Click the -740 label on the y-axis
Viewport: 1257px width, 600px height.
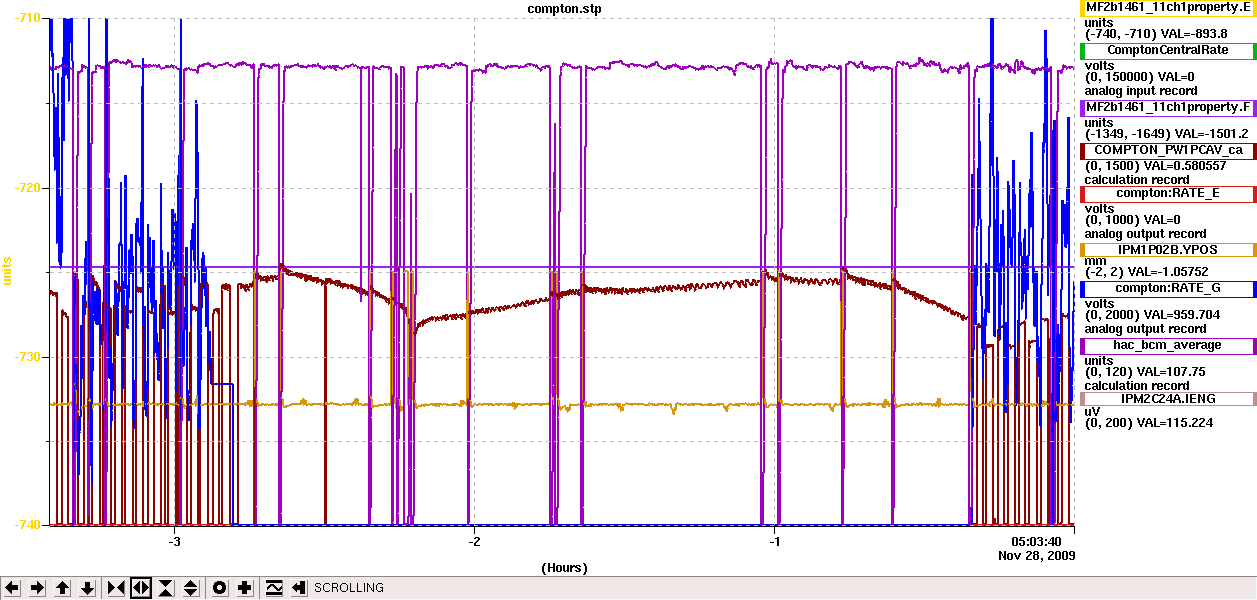click(x=27, y=524)
